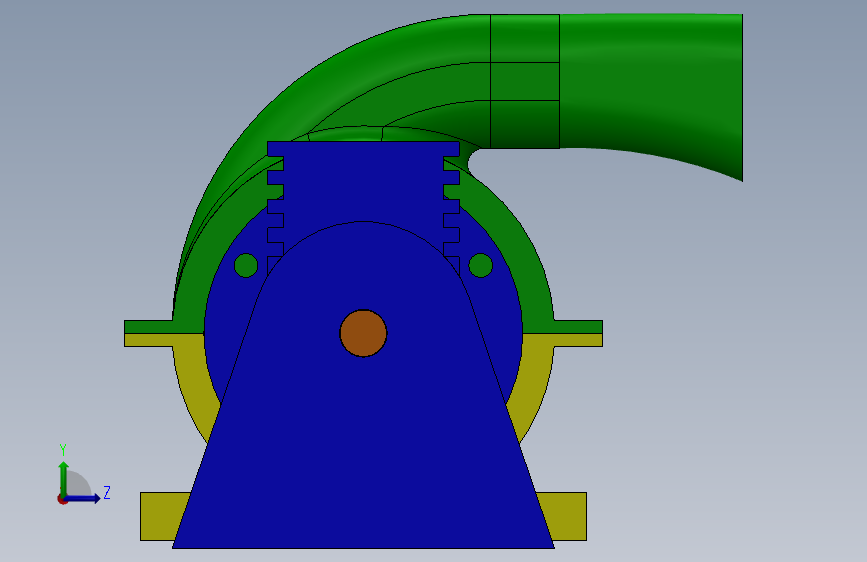The image size is (867, 562).
Task: Select the green left flange of upper casing
Action: tap(148, 326)
